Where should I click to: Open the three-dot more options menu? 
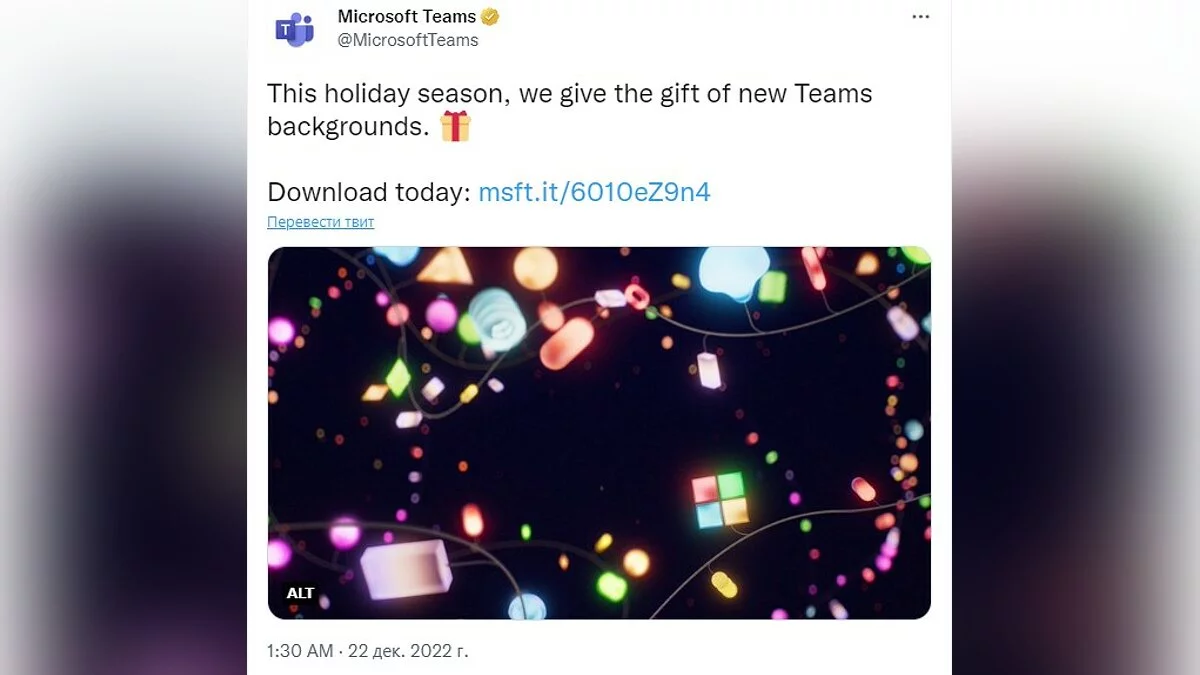pyautogui.click(x=921, y=17)
